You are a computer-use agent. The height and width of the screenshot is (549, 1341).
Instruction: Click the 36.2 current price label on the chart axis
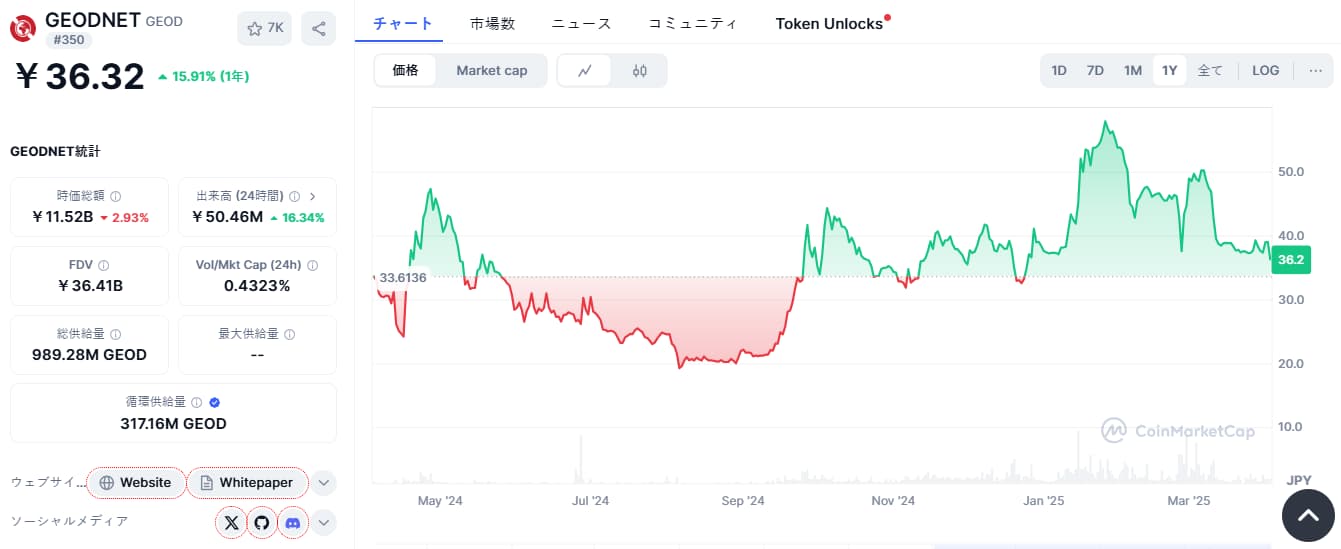tap(1290, 260)
